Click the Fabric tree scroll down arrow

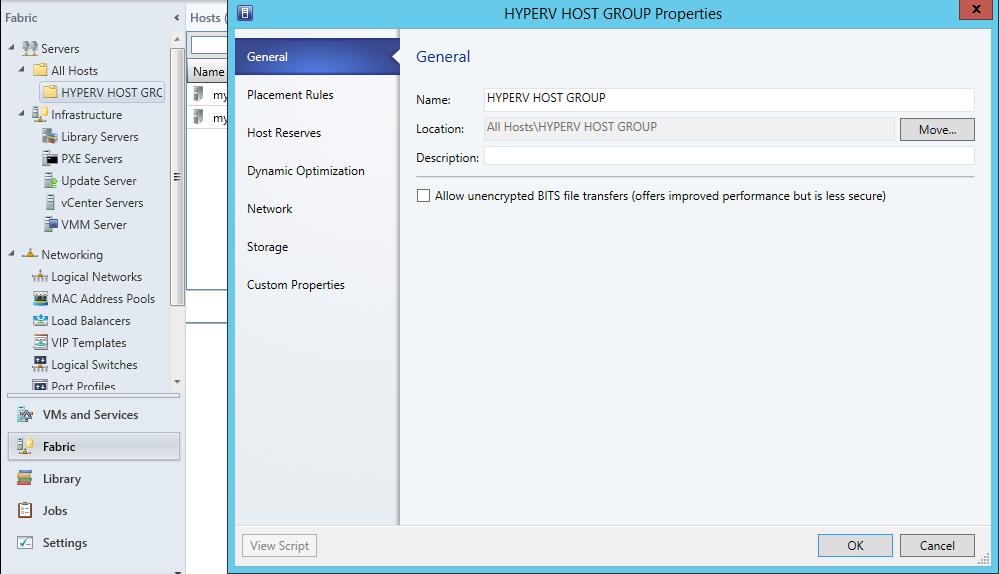click(x=177, y=382)
